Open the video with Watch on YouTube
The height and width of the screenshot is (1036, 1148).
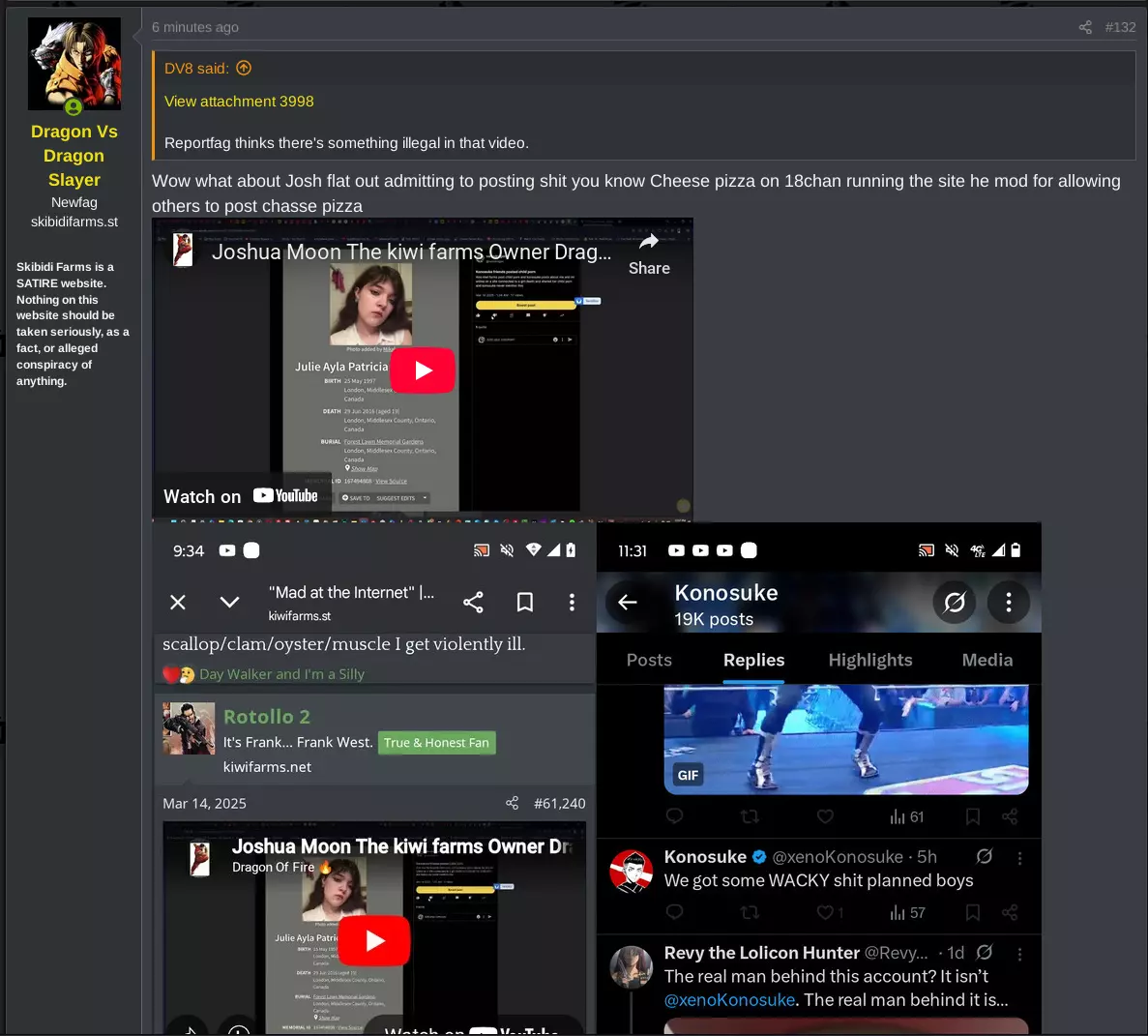241,496
